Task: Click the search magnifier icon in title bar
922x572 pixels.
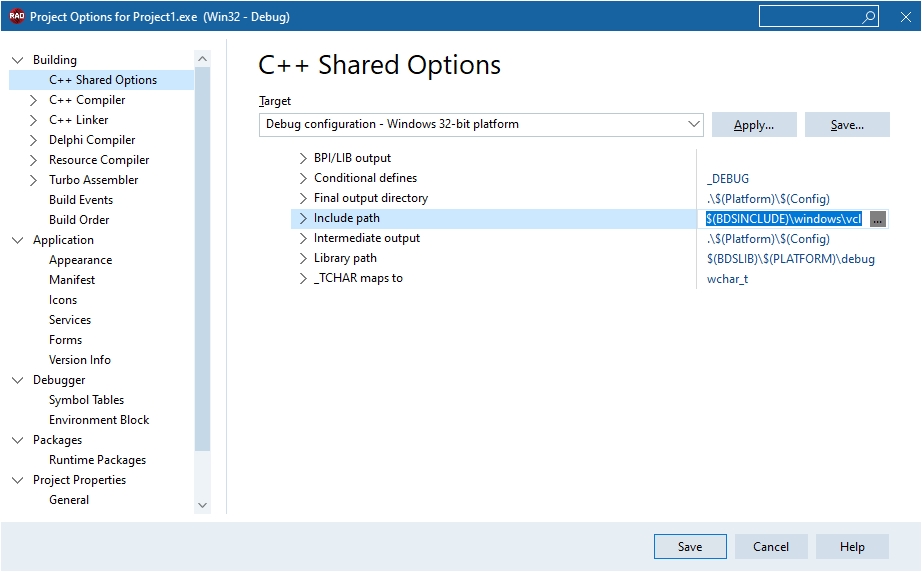Action: (868, 17)
